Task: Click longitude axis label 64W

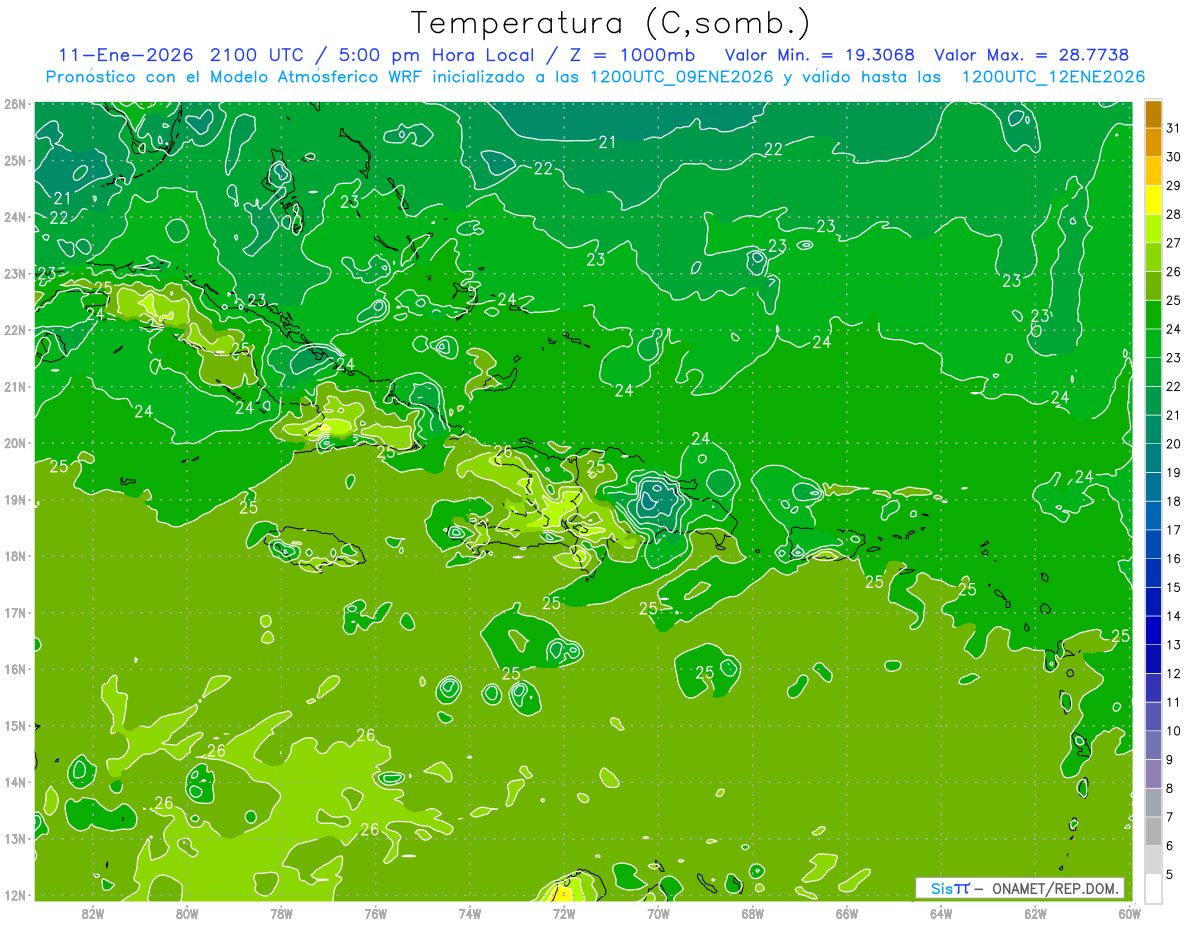Action: tap(941, 913)
